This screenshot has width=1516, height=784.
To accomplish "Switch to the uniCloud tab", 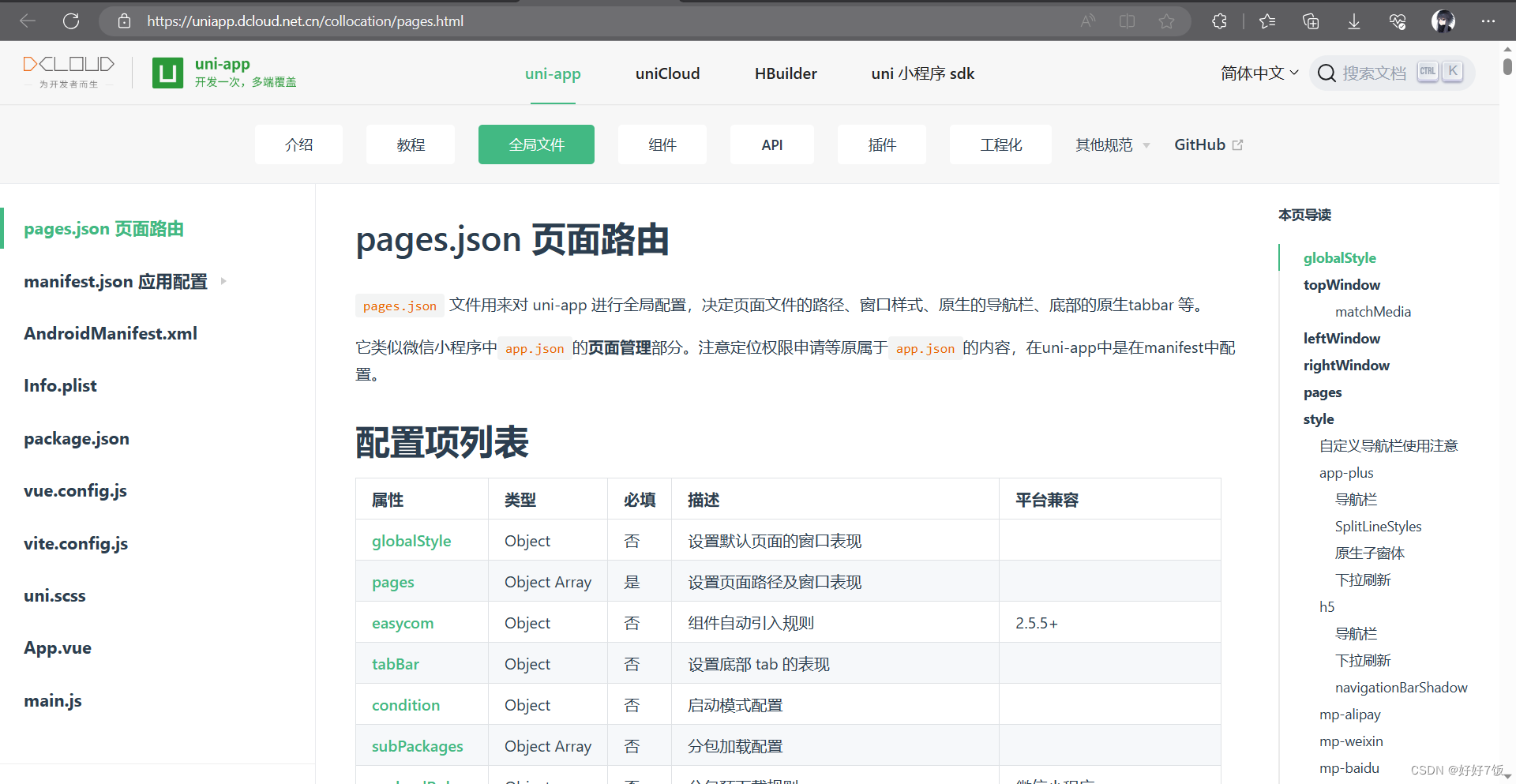I will (667, 73).
